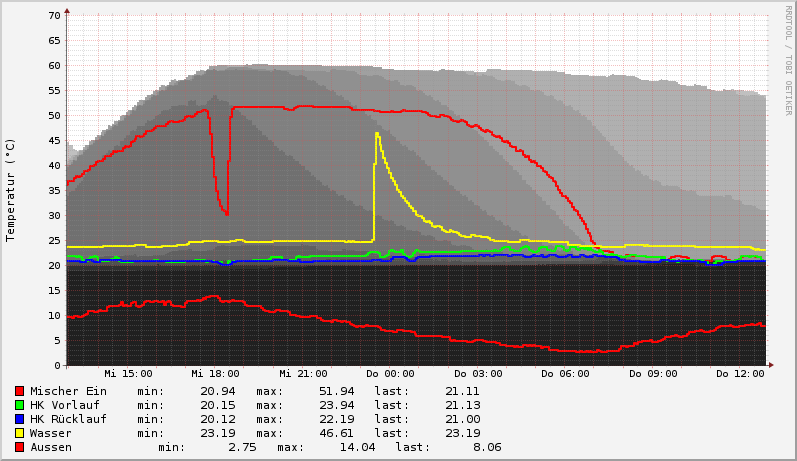This screenshot has height=461, width=797.
Task: Click the Do 00:00 time axis label
Action: coord(390,374)
